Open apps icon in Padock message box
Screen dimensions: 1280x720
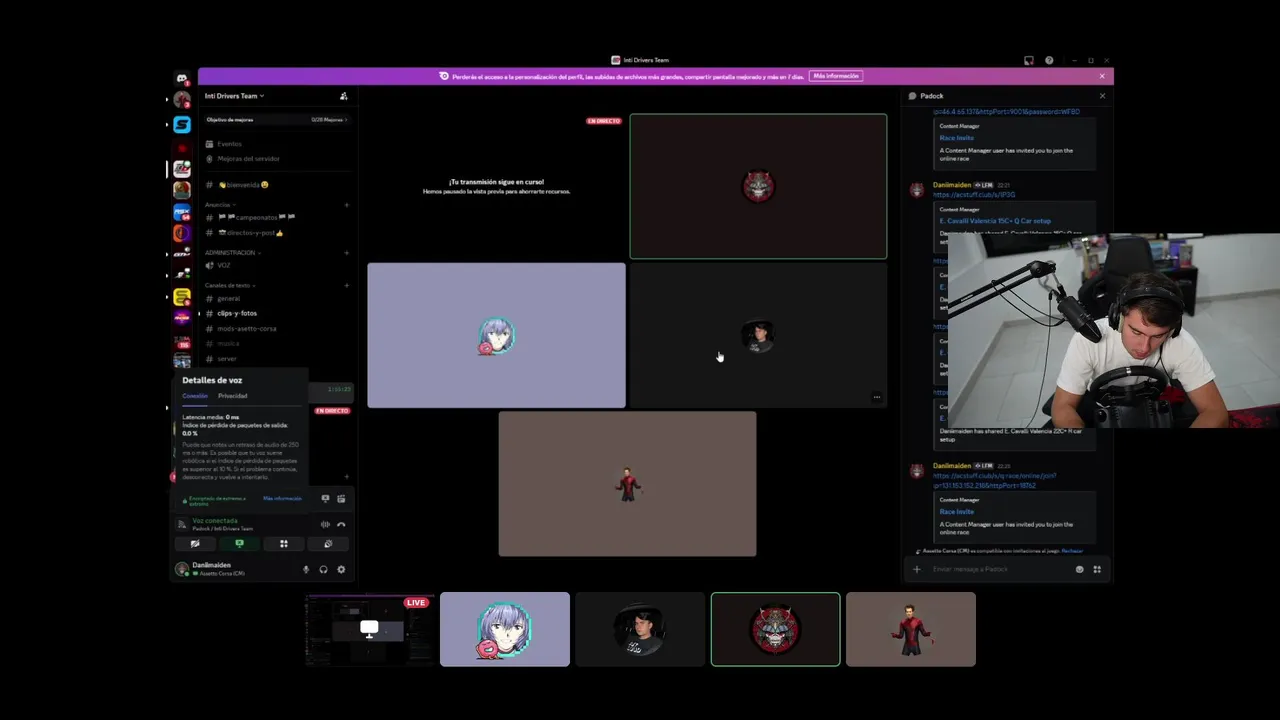pyautogui.click(x=1097, y=569)
